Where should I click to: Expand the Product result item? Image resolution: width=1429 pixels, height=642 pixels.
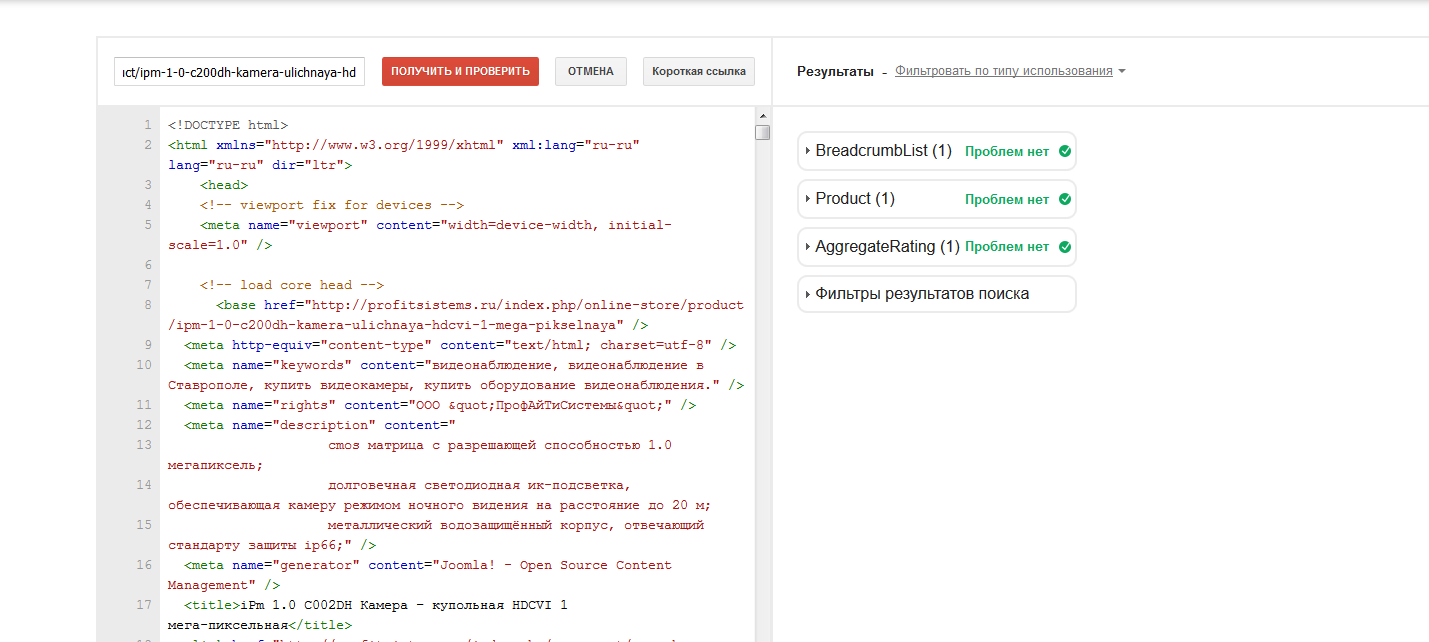[x=854, y=199]
